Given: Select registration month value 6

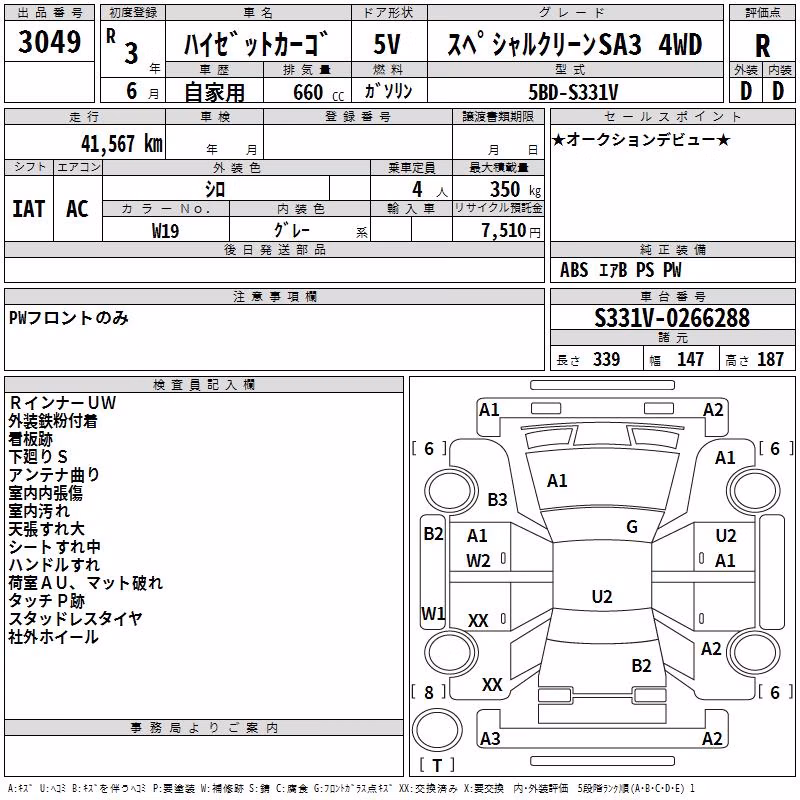Looking at the screenshot, I should 132,91.
